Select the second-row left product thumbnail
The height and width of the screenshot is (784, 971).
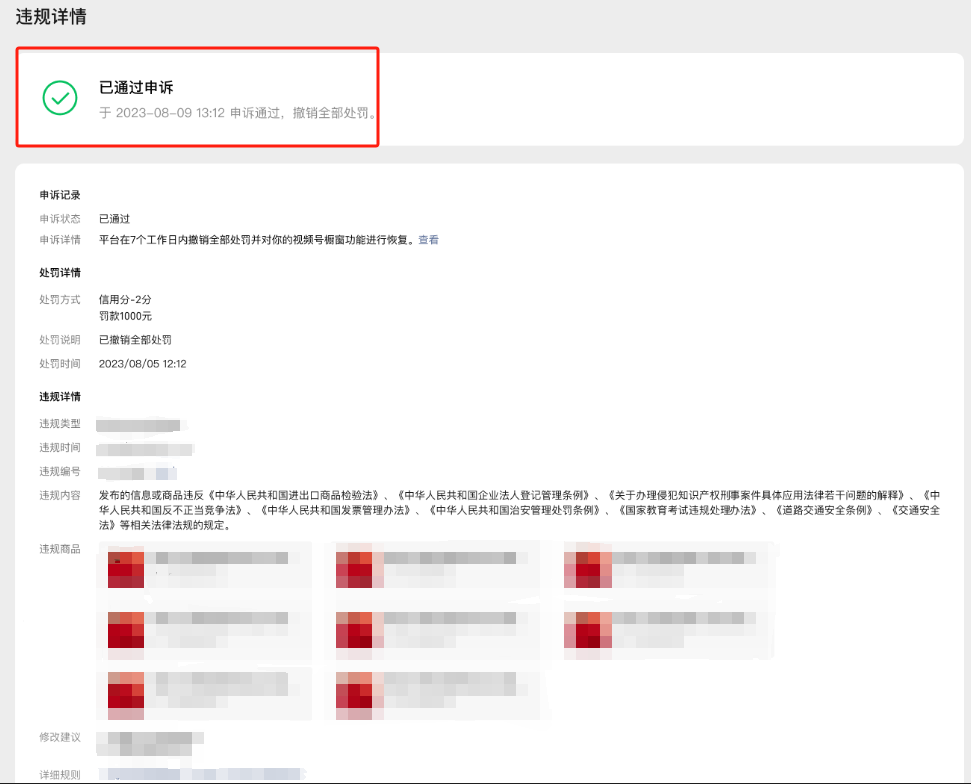[x=126, y=630]
